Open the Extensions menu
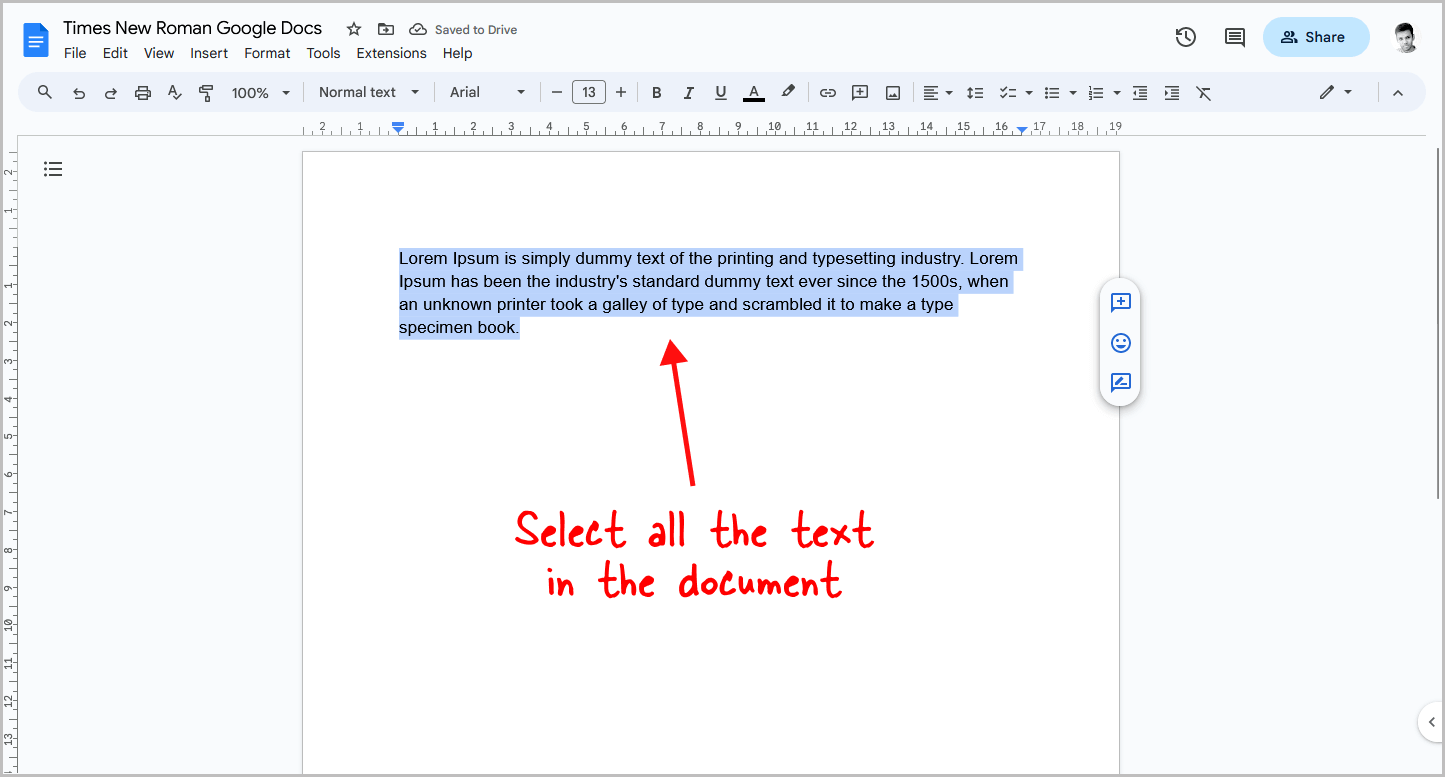Viewport: 1445px width, 777px height. pos(391,53)
